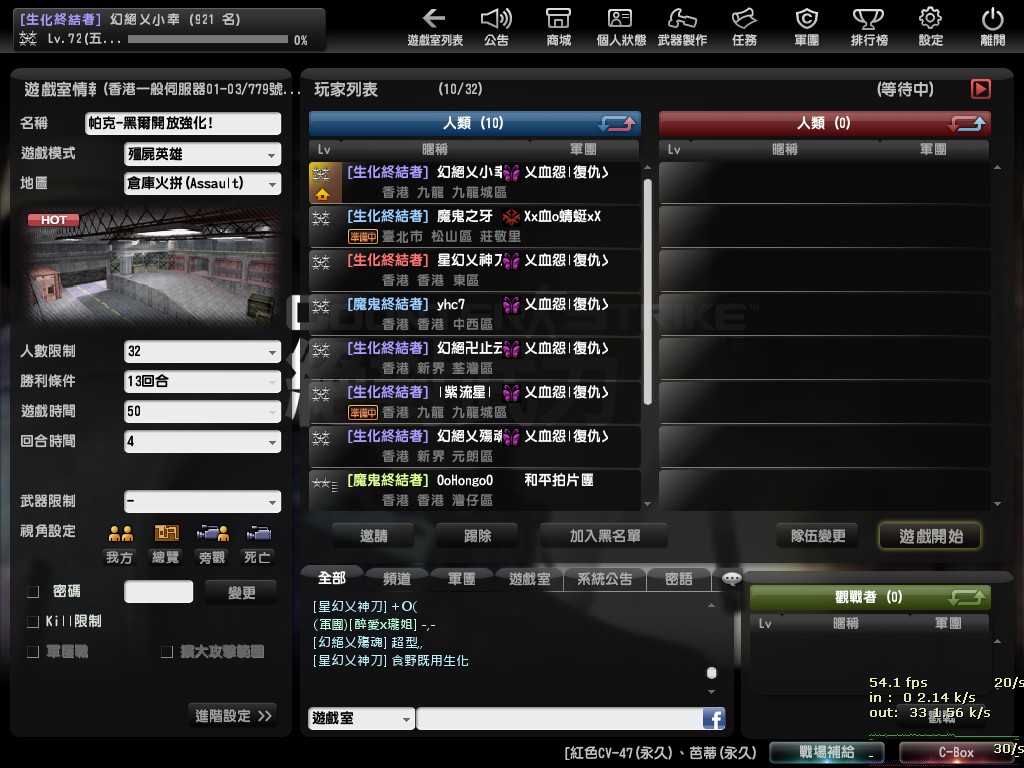Image resolution: width=1024 pixels, height=768 pixels.
Task: Click the chat log scrollbar handle
Action: coord(712,672)
